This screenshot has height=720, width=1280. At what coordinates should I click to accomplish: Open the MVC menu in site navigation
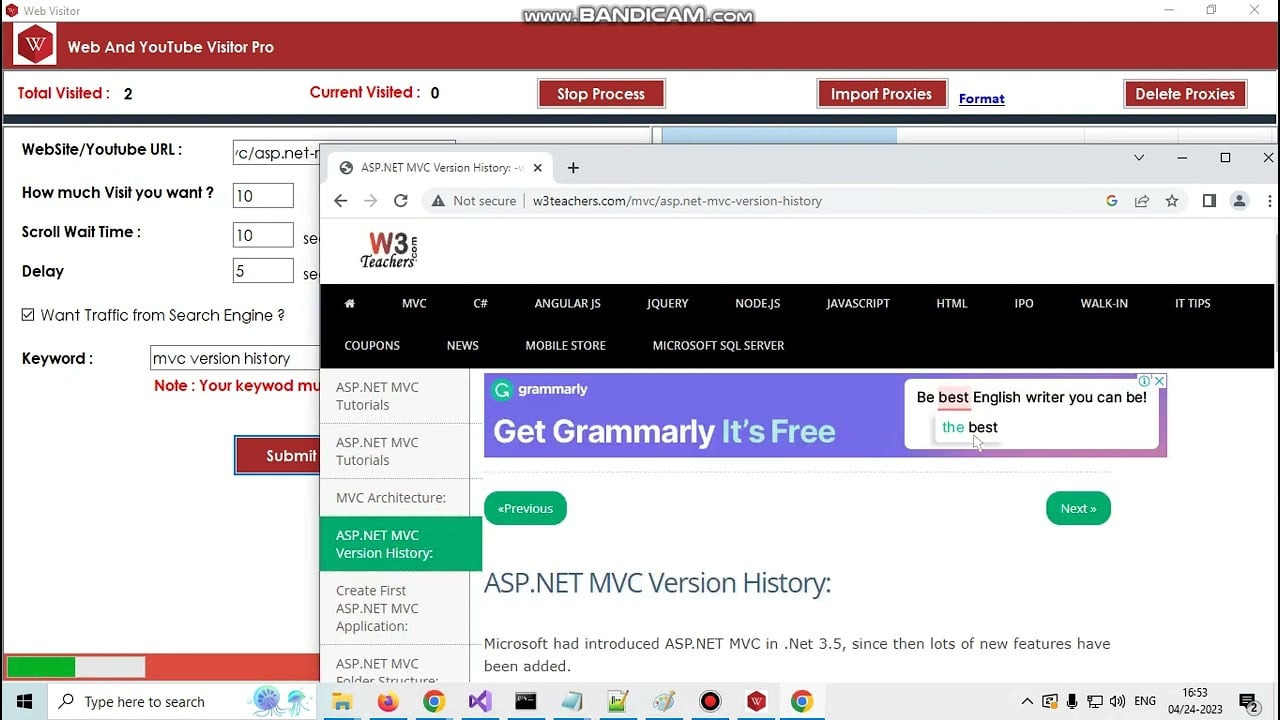(414, 304)
